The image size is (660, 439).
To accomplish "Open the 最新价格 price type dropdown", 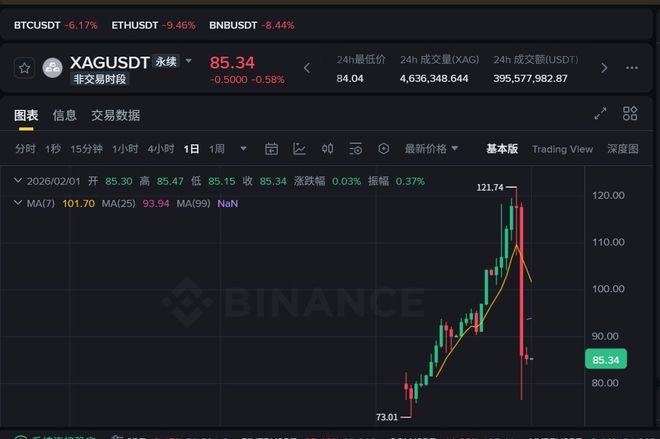I will pos(431,149).
